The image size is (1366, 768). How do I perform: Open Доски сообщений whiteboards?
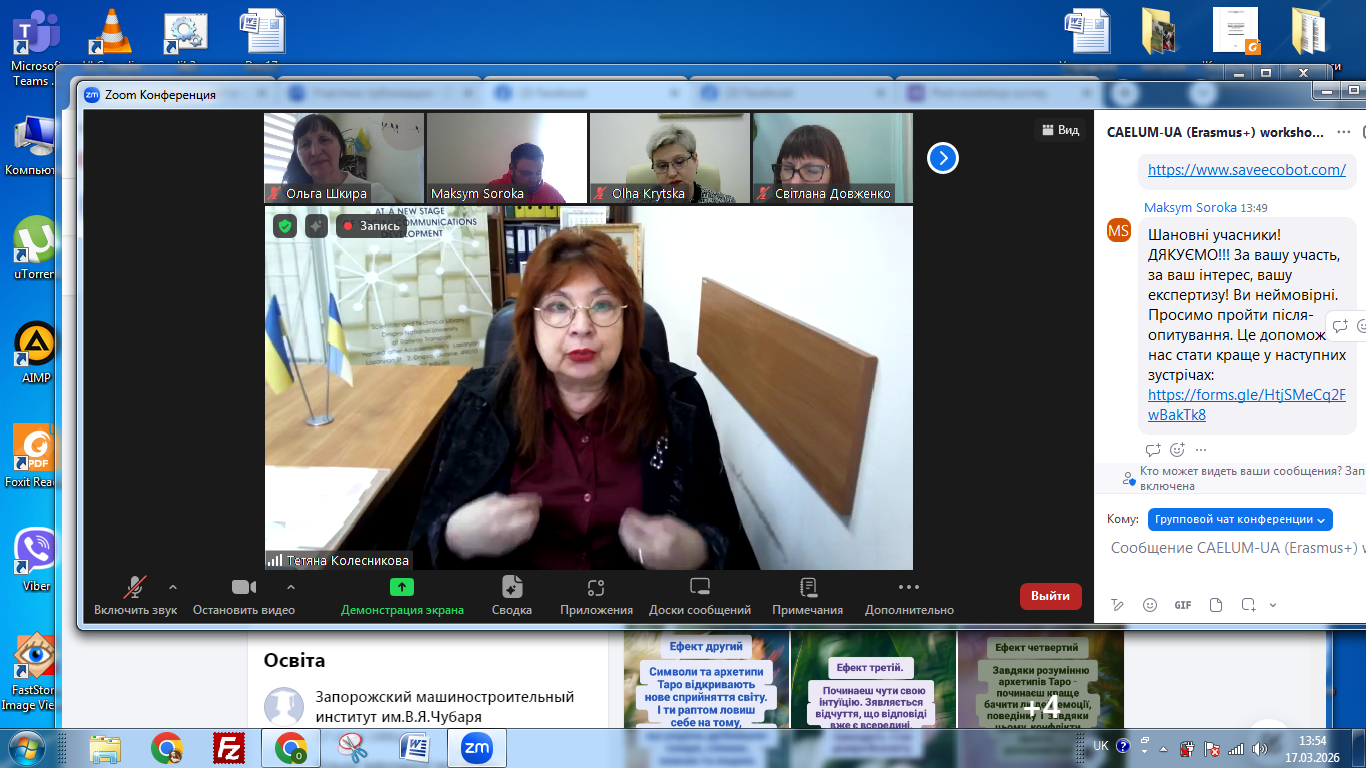click(x=700, y=587)
